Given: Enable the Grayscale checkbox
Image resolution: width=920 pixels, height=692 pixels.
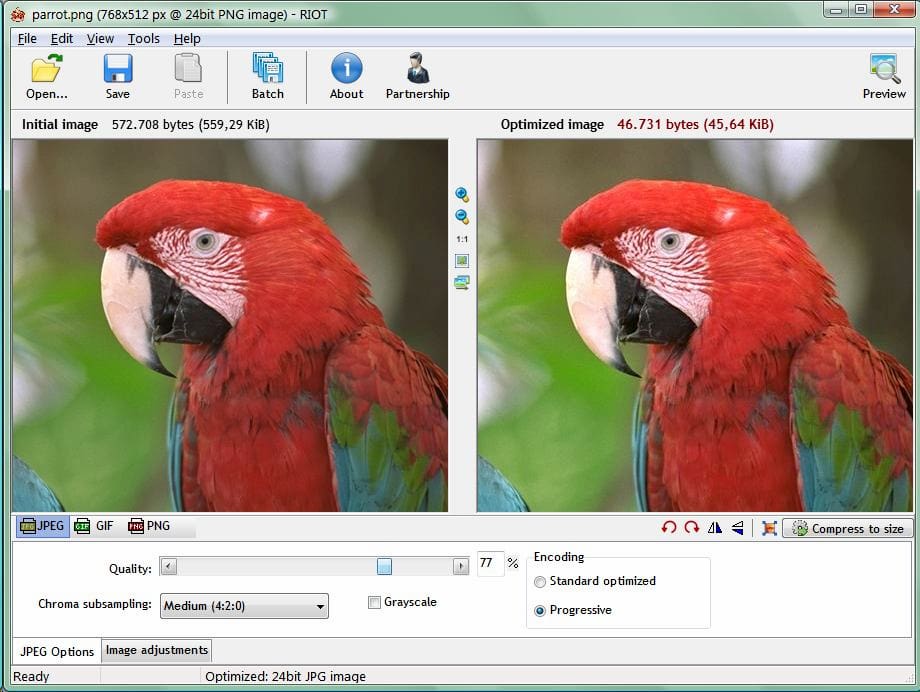Looking at the screenshot, I should [x=374, y=602].
